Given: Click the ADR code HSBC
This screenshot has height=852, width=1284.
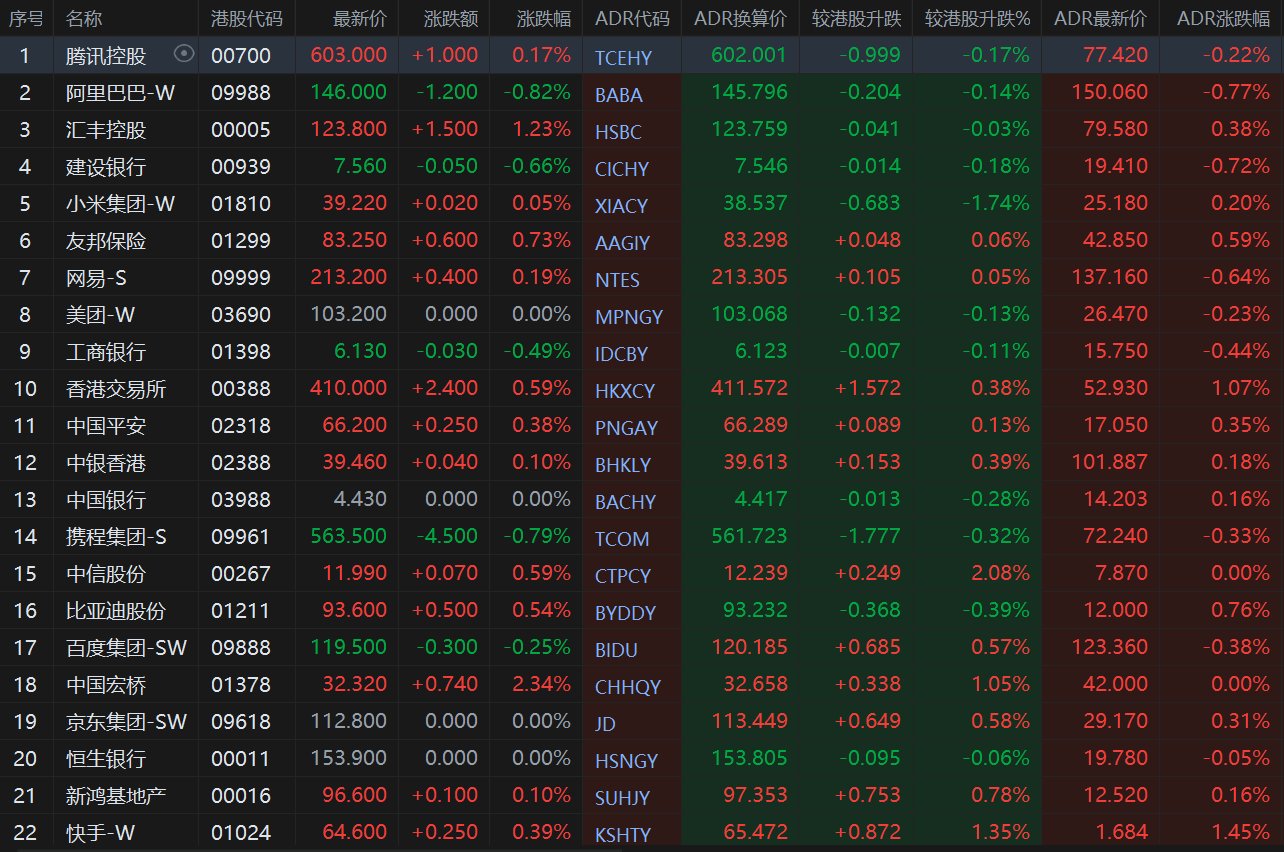Looking at the screenshot, I should coord(618,132).
